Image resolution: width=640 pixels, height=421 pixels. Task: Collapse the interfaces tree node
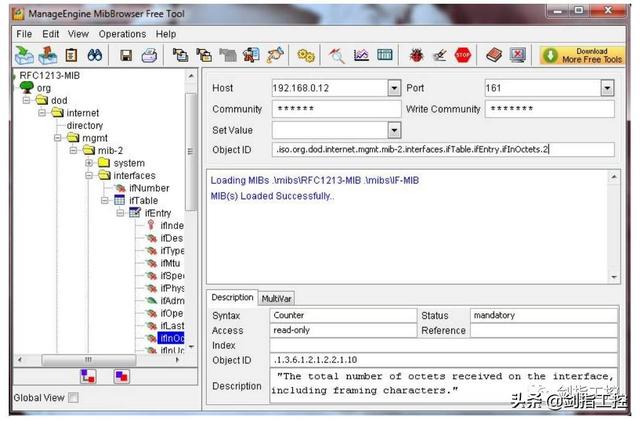coord(89,176)
